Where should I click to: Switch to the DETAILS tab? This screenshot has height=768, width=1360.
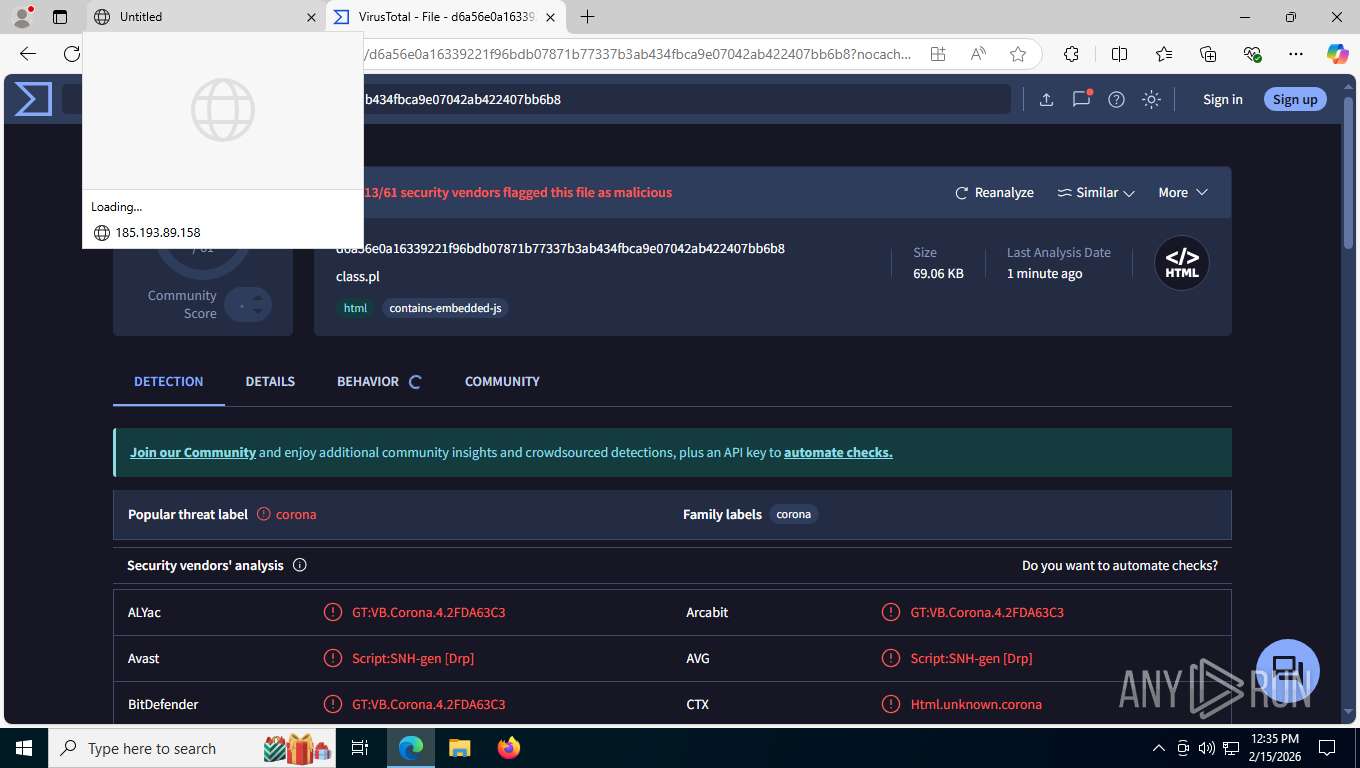tap(270, 382)
